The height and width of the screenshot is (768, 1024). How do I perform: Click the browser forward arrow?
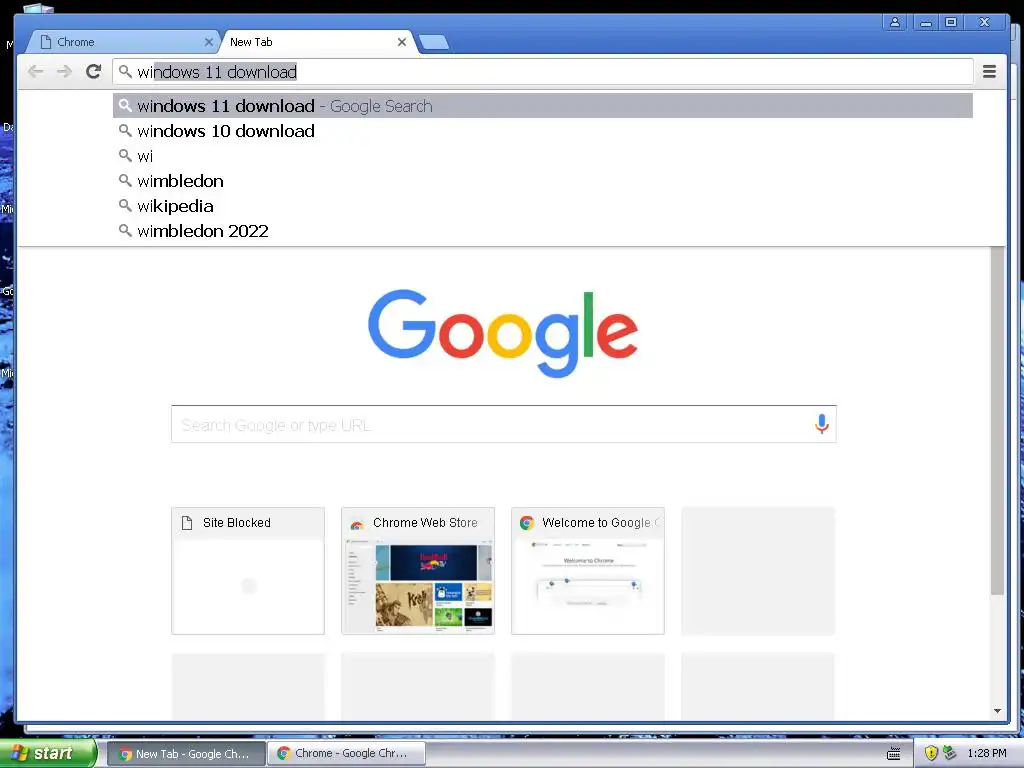[64, 71]
